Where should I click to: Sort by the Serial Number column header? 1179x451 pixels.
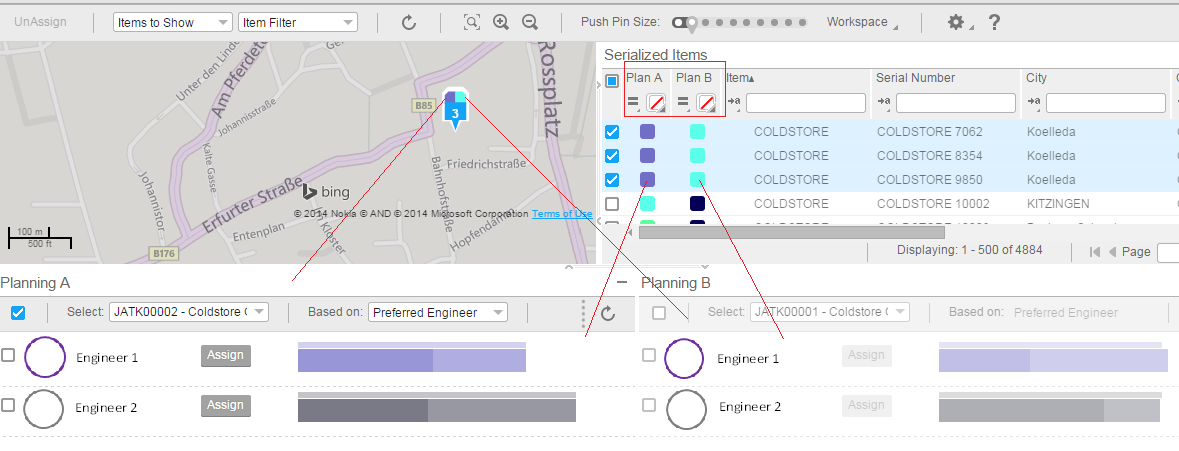click(x=915, y=78)
